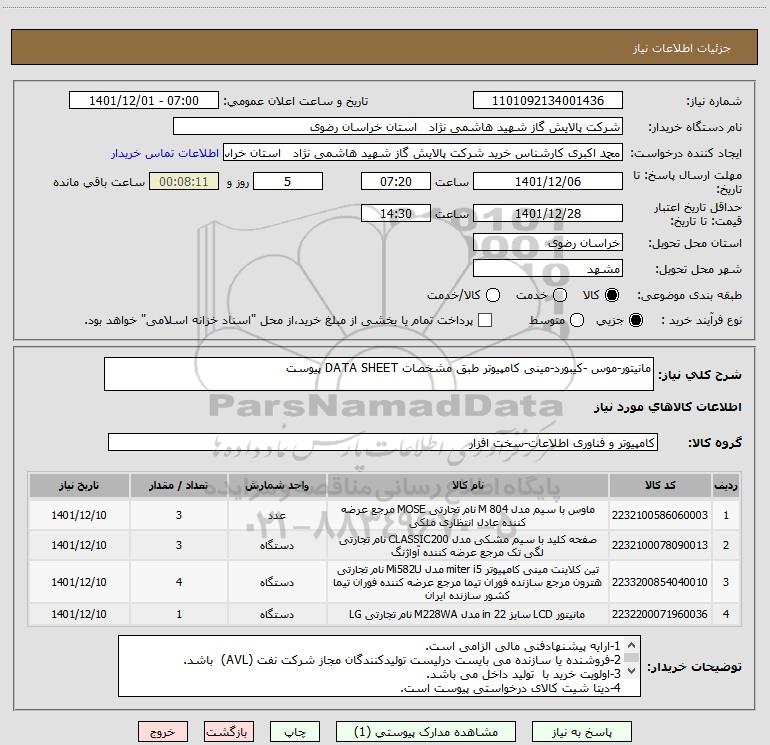Screen dimensions: 770x745
Task: Click the general description text box
Action: [x=379, y=374]
